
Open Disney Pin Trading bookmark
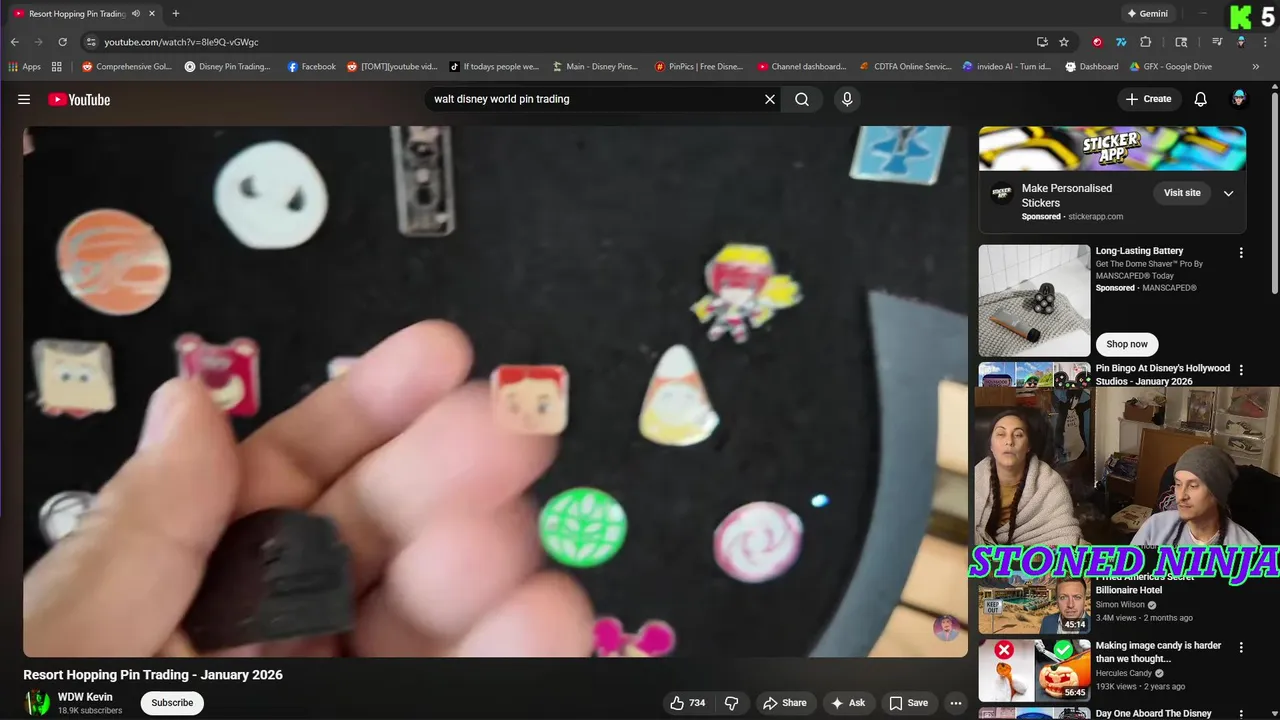228,67
